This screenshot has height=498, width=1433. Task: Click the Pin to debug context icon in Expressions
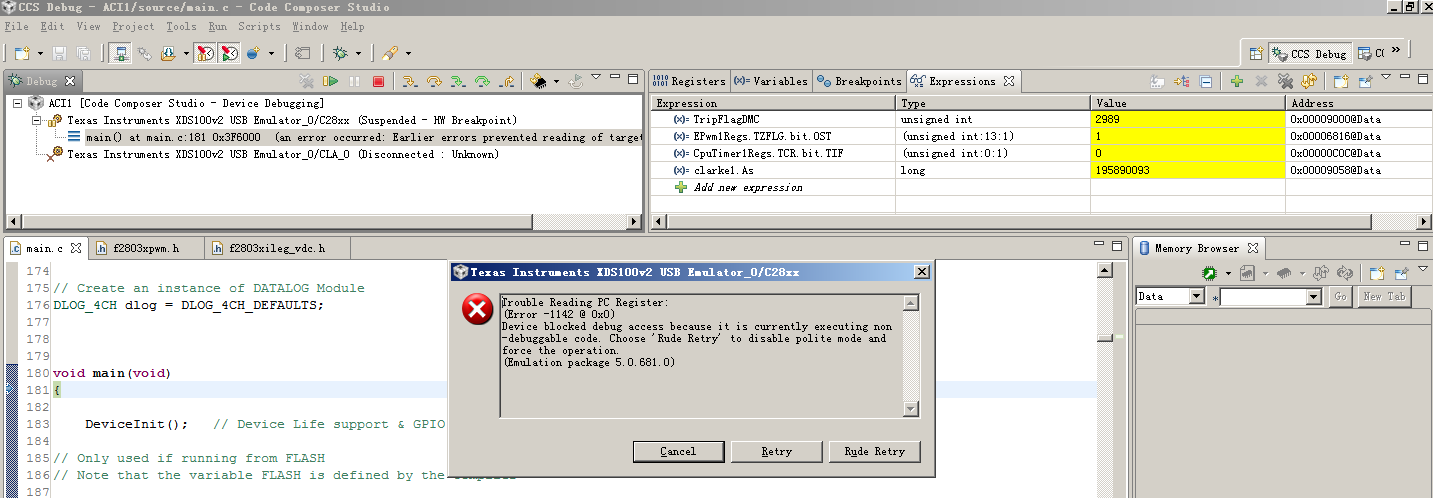(x=1365, y=81)
